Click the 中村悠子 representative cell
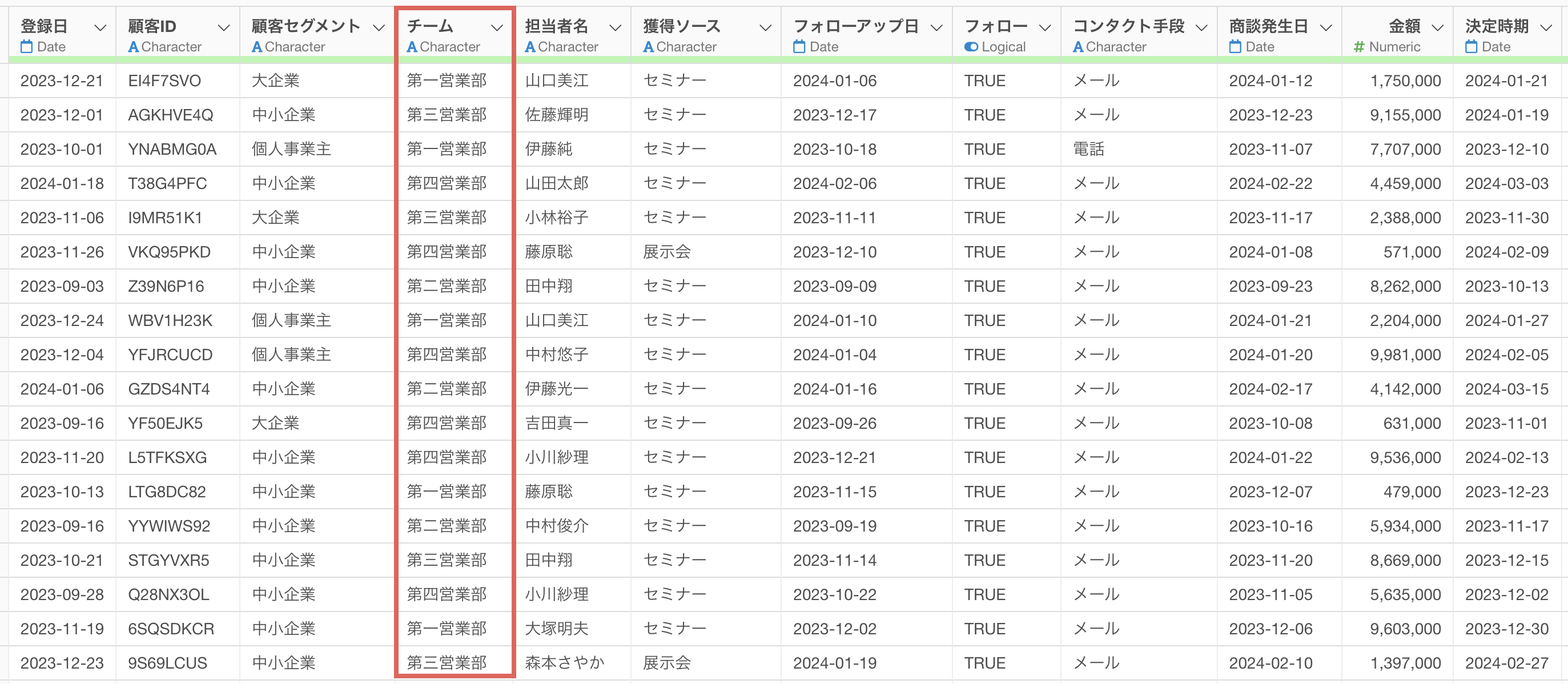This screenshot has width=1568, height=684. point(557,355)
